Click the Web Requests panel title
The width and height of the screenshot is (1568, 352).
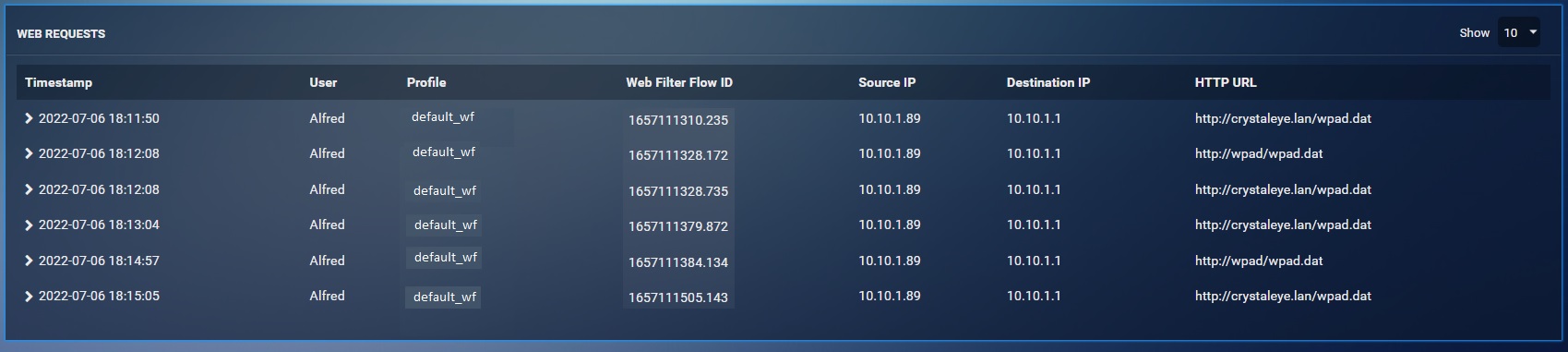(61, 34)
